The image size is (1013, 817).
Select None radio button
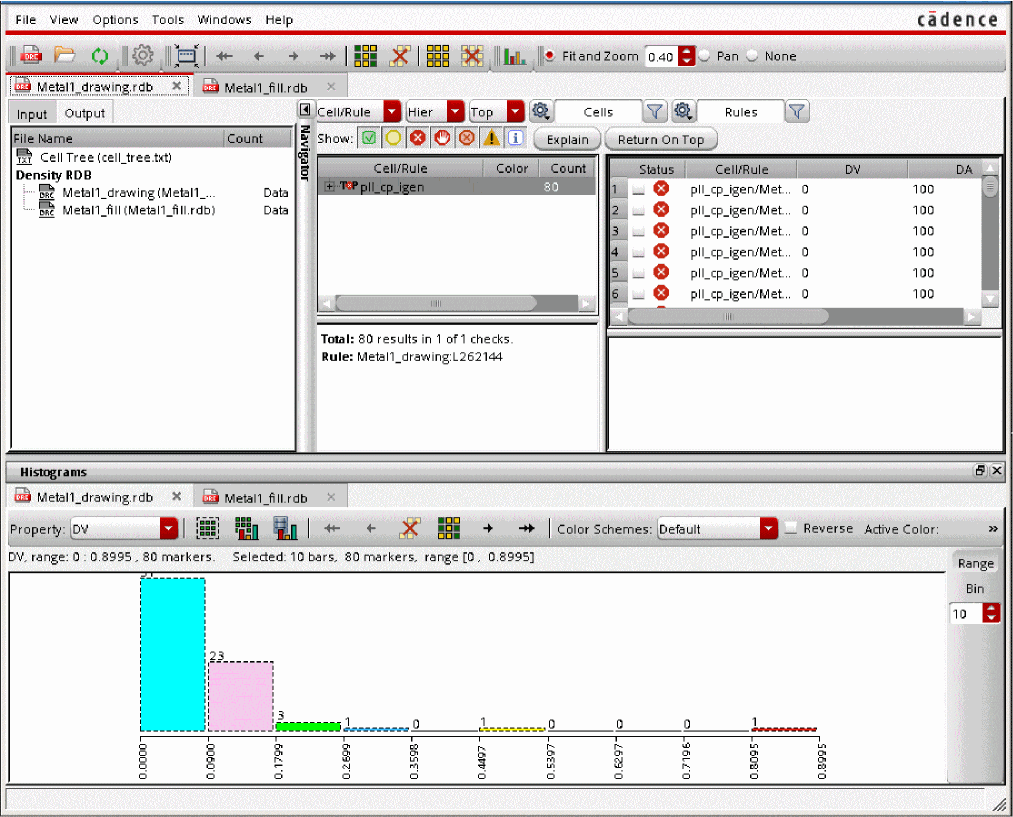pyautogui.click(x=752, y=56)
